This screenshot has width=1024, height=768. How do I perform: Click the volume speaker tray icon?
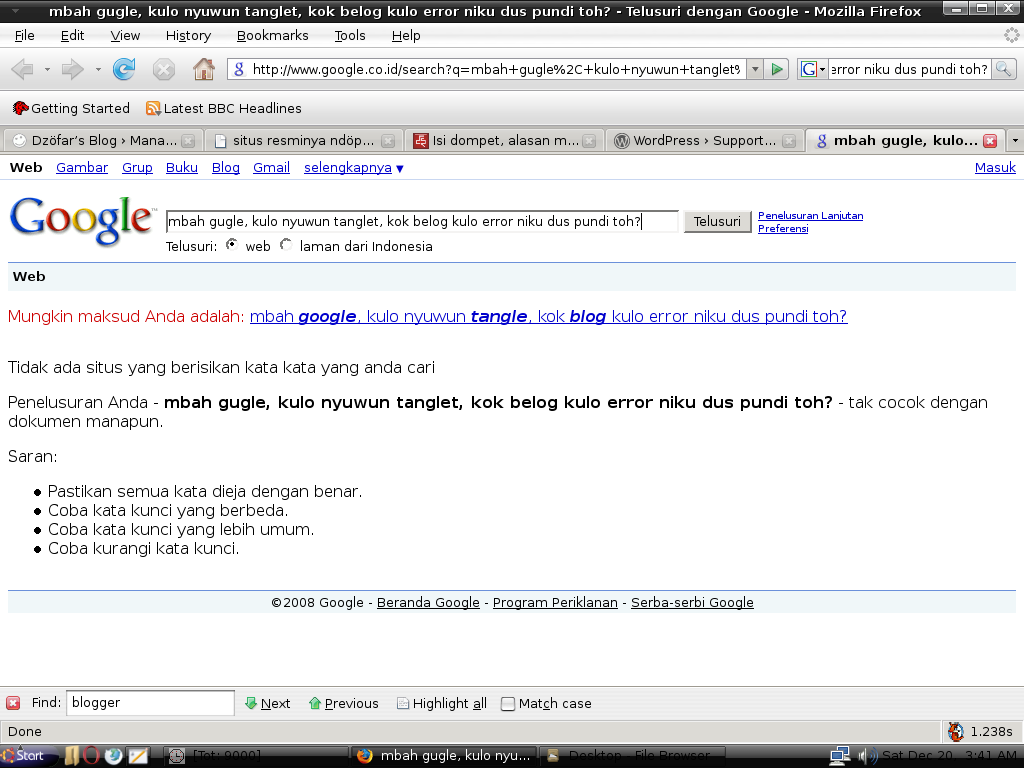coord(868,756)
